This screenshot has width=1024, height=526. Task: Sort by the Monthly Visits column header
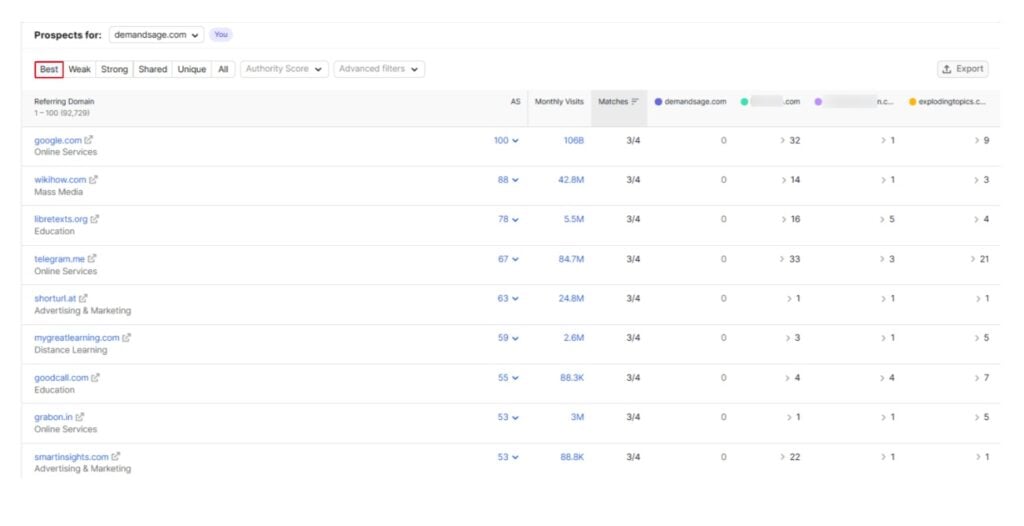point(559,101)
